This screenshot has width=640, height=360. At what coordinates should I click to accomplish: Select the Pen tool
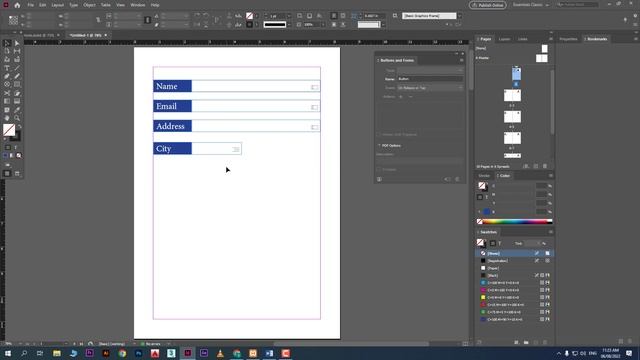pyautogui.click(x=7, y=76)
